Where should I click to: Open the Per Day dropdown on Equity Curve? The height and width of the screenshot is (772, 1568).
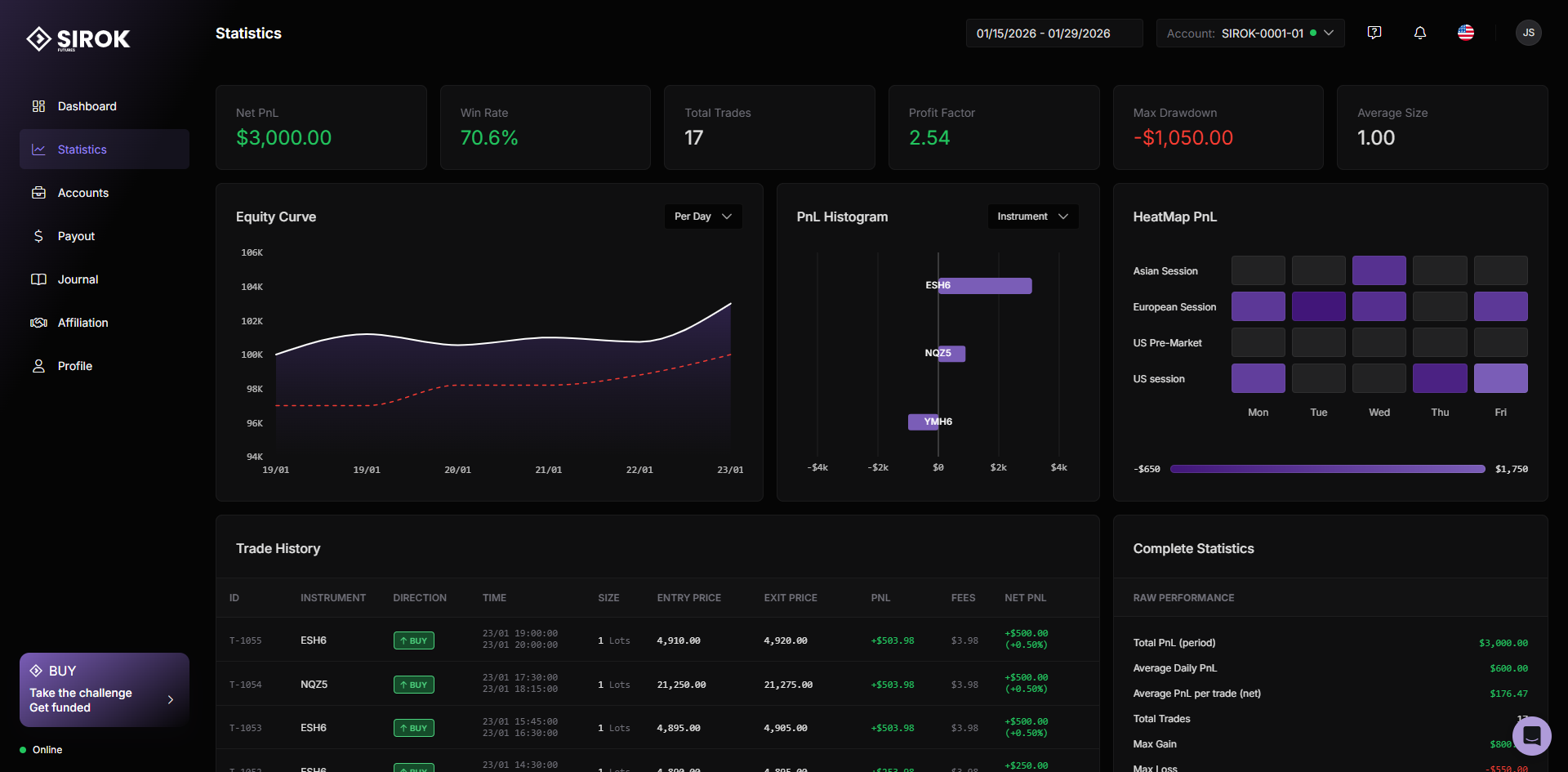(x=702, y=216)
